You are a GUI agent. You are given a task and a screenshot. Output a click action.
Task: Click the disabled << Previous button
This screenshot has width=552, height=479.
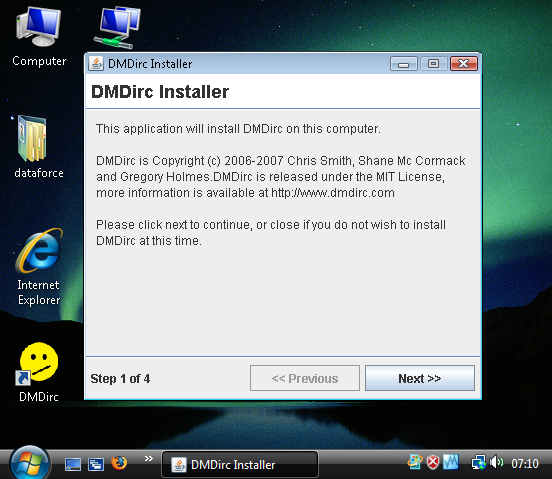tap(305, 378)
